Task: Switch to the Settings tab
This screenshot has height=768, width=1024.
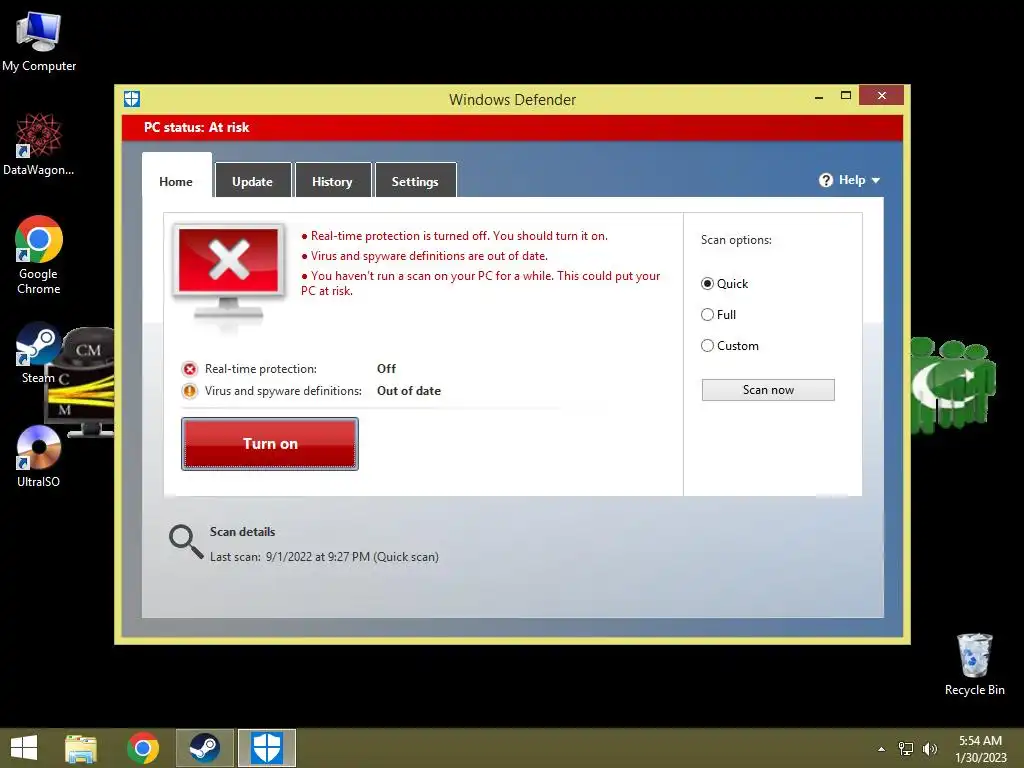Action: pos(415,182)
